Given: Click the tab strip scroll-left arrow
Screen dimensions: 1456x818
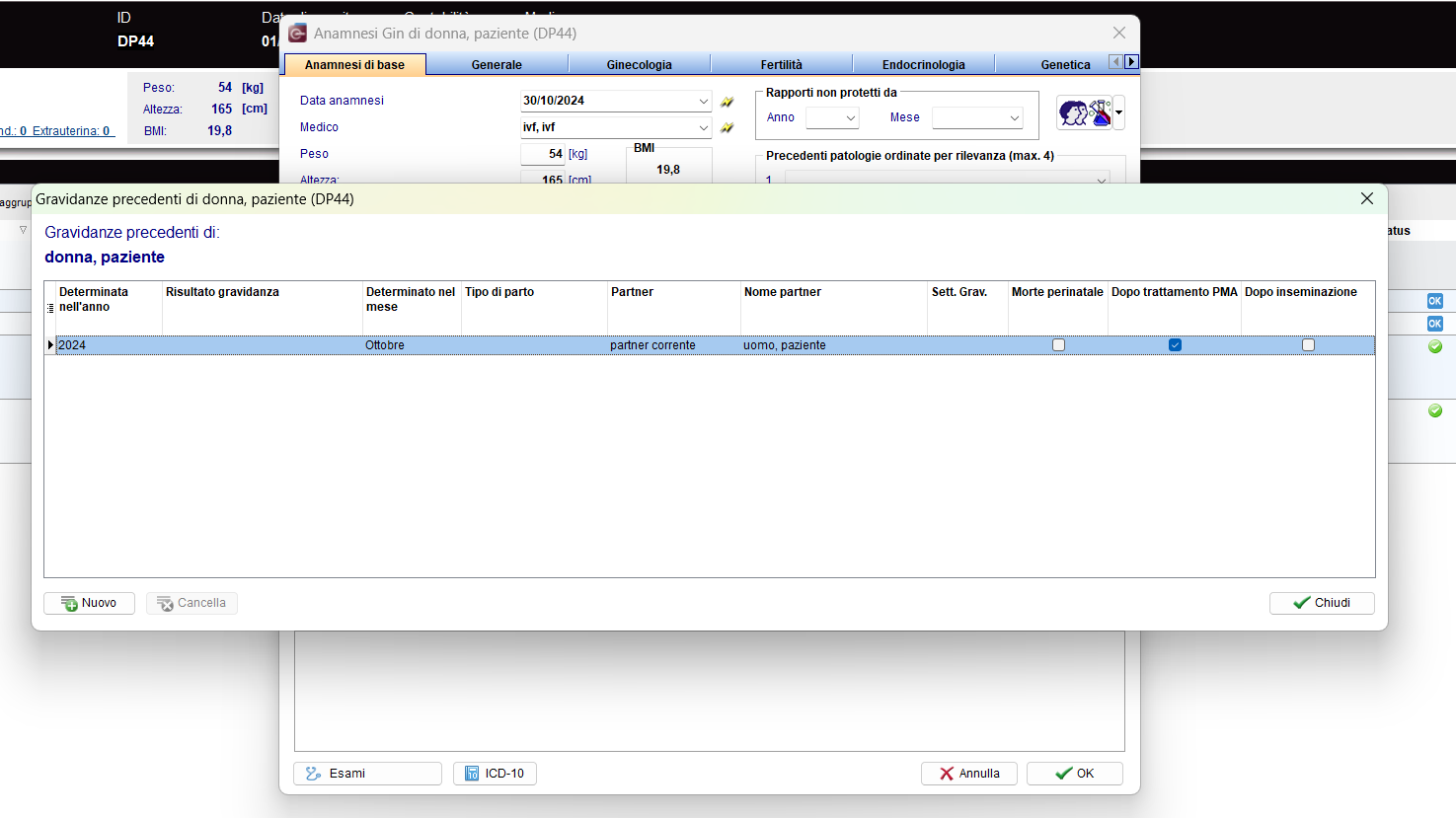Looking at the screenshot, I should point(1115,61).
